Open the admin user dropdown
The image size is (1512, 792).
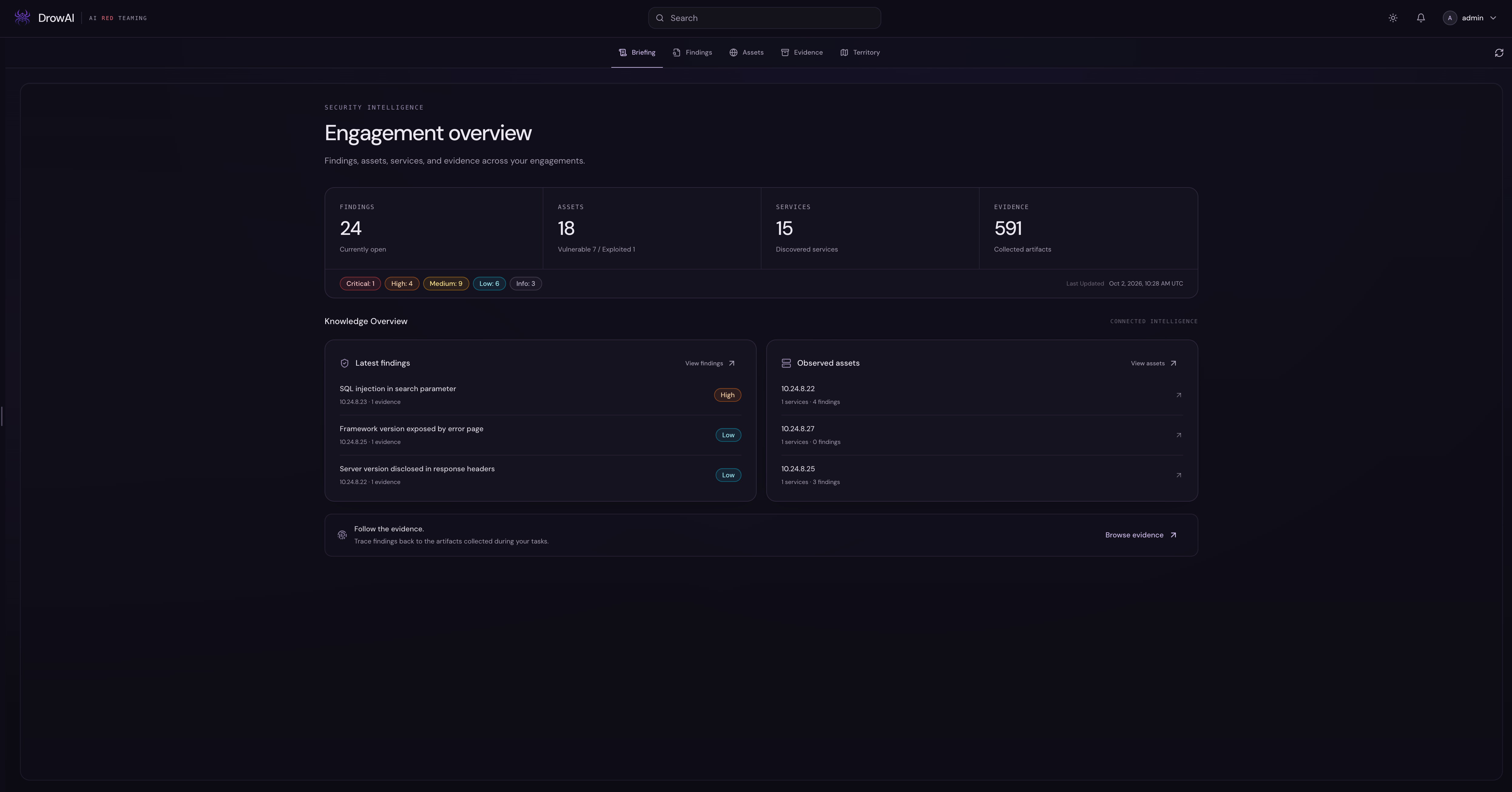point(1470,18)
